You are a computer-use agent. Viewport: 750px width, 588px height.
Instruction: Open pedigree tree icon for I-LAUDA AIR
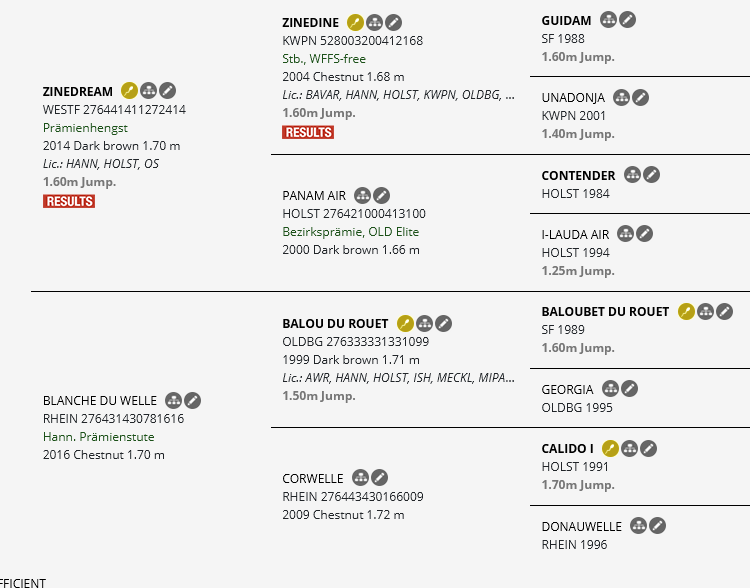(625, 234)
